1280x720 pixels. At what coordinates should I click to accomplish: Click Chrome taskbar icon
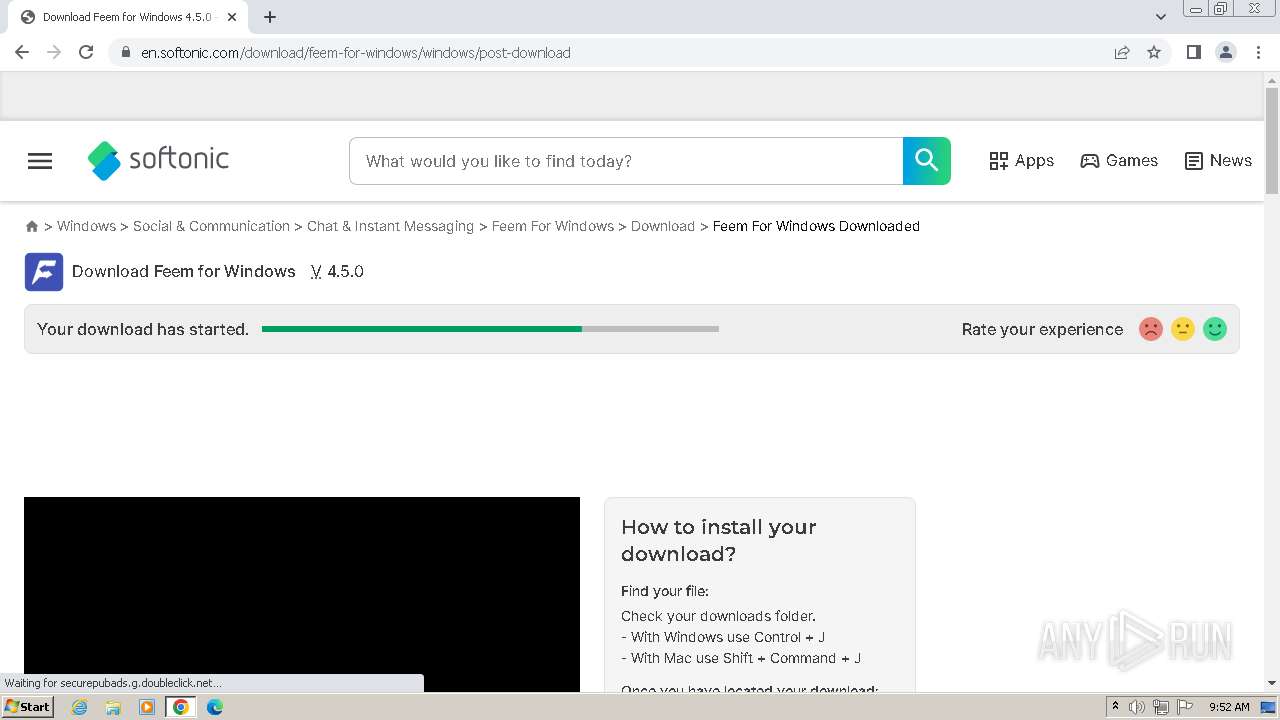(181, 707)
